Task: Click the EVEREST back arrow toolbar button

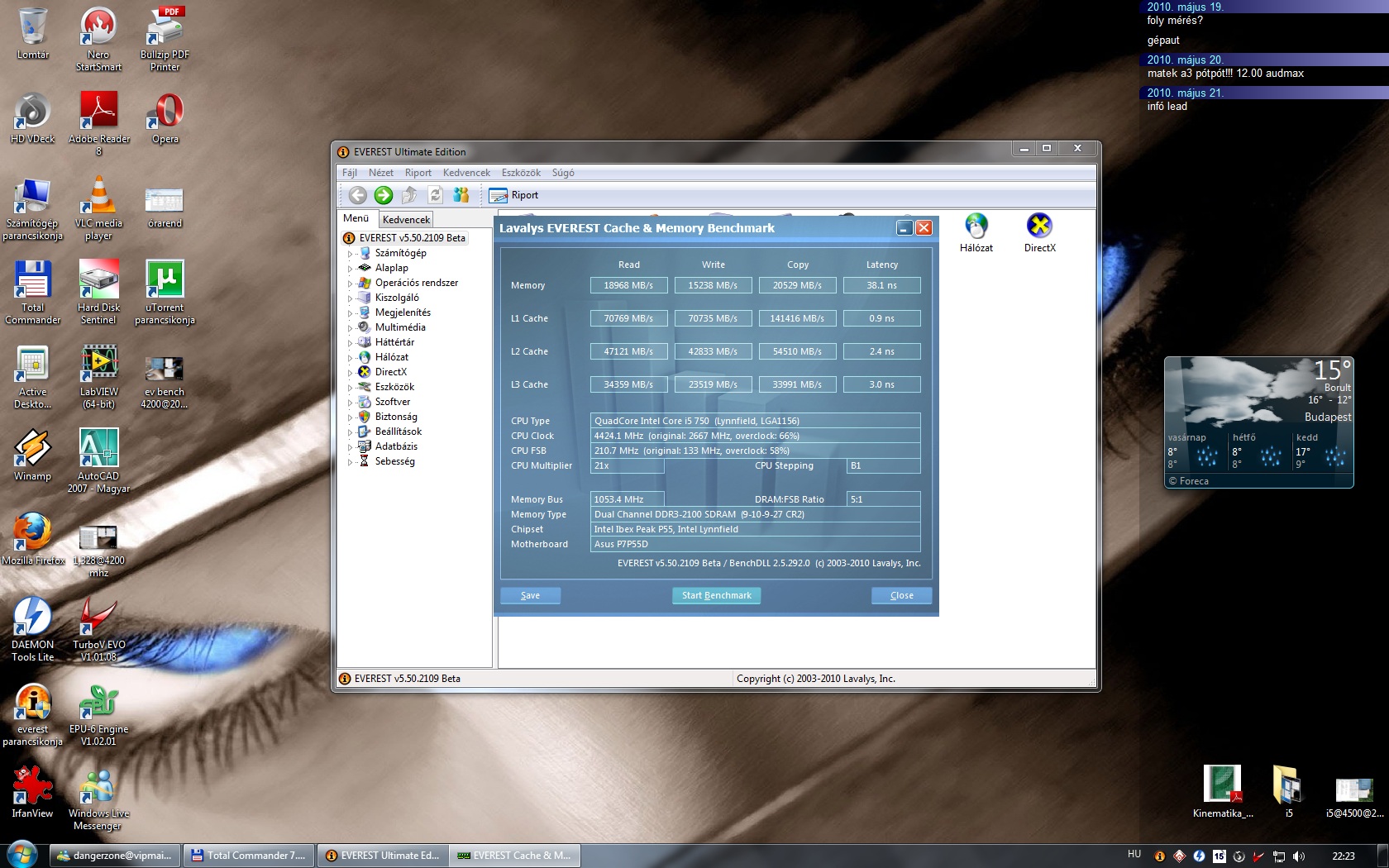Action: [x=357, y=195]
